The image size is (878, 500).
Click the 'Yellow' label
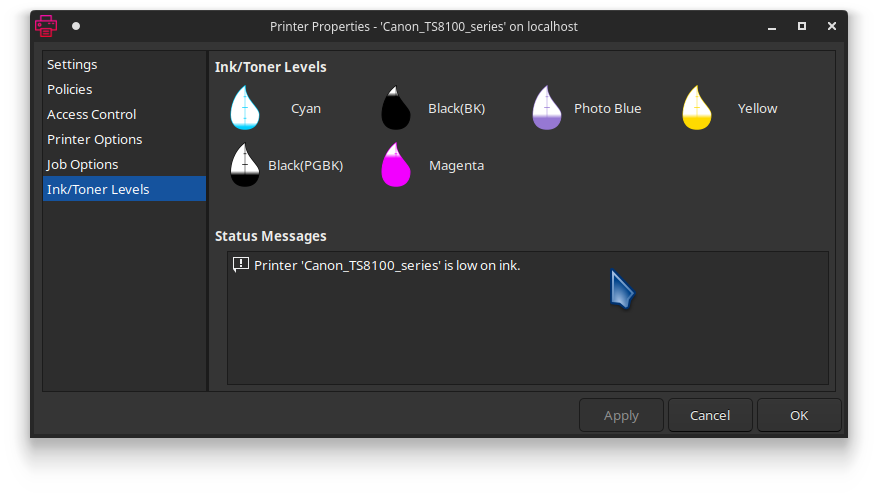[758, 109]
